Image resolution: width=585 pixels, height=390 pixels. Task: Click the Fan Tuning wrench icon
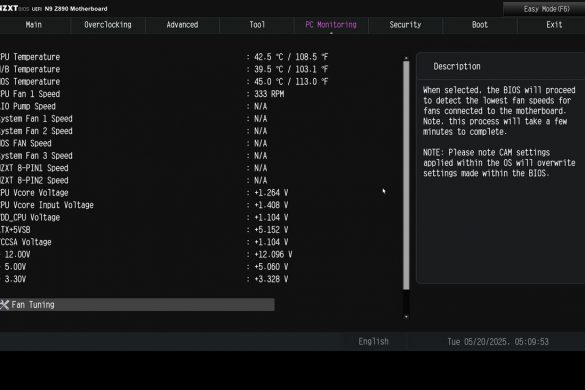click(x=4, y=305)
